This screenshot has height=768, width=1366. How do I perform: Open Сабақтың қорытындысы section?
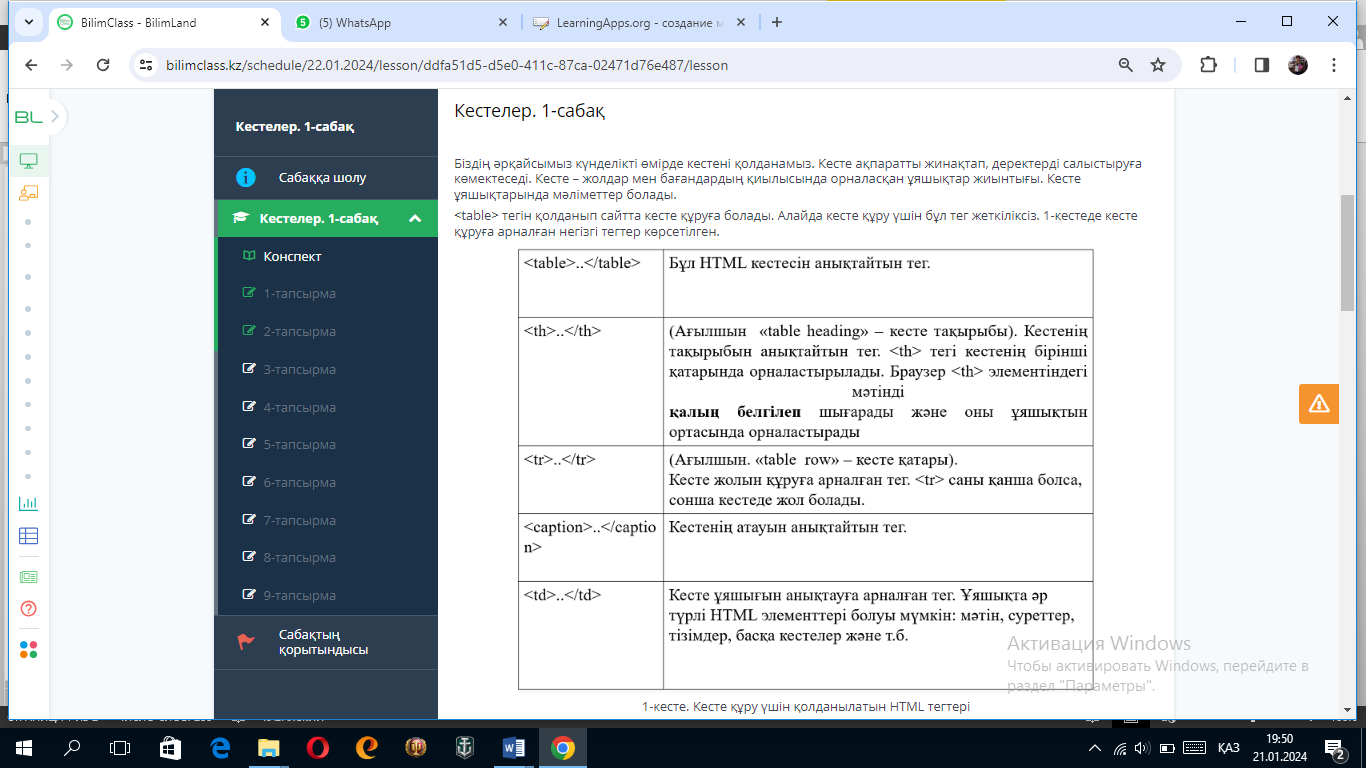click(x=328, y=642)
